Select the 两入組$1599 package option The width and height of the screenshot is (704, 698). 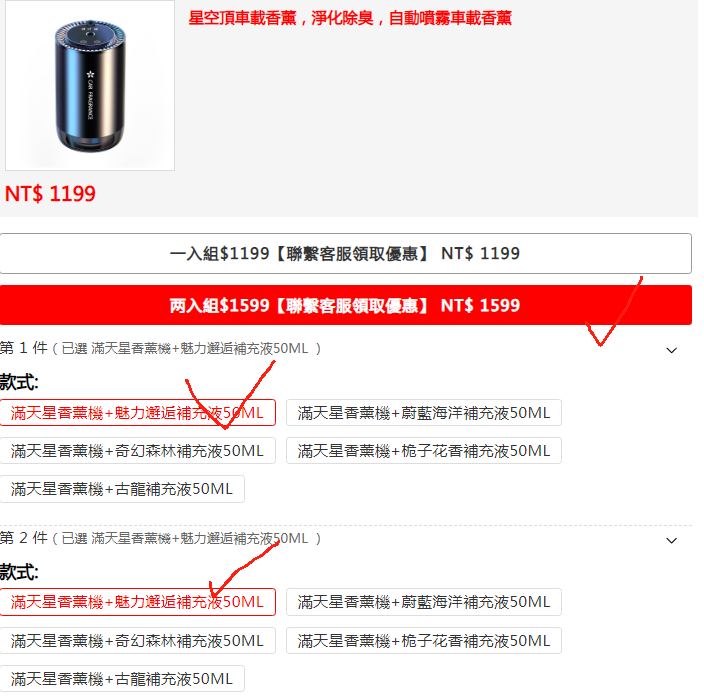[x=346, y=305]
